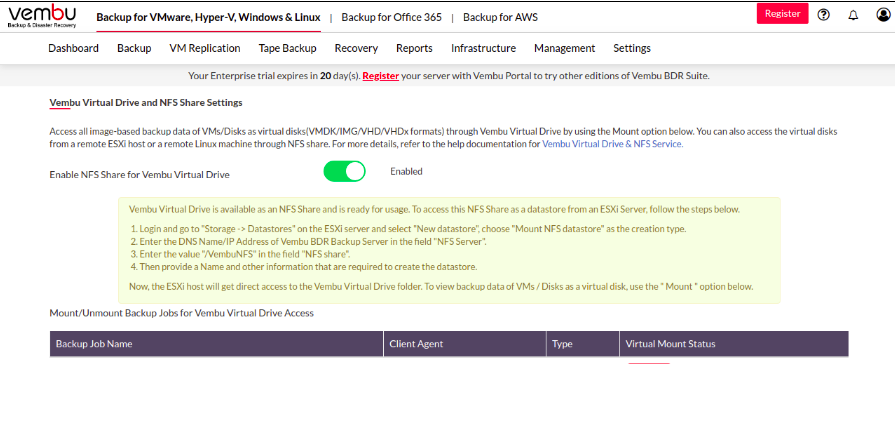Screen dimensions: 895x444
Task: Open the Backup menu
Action: pos(134,49)
